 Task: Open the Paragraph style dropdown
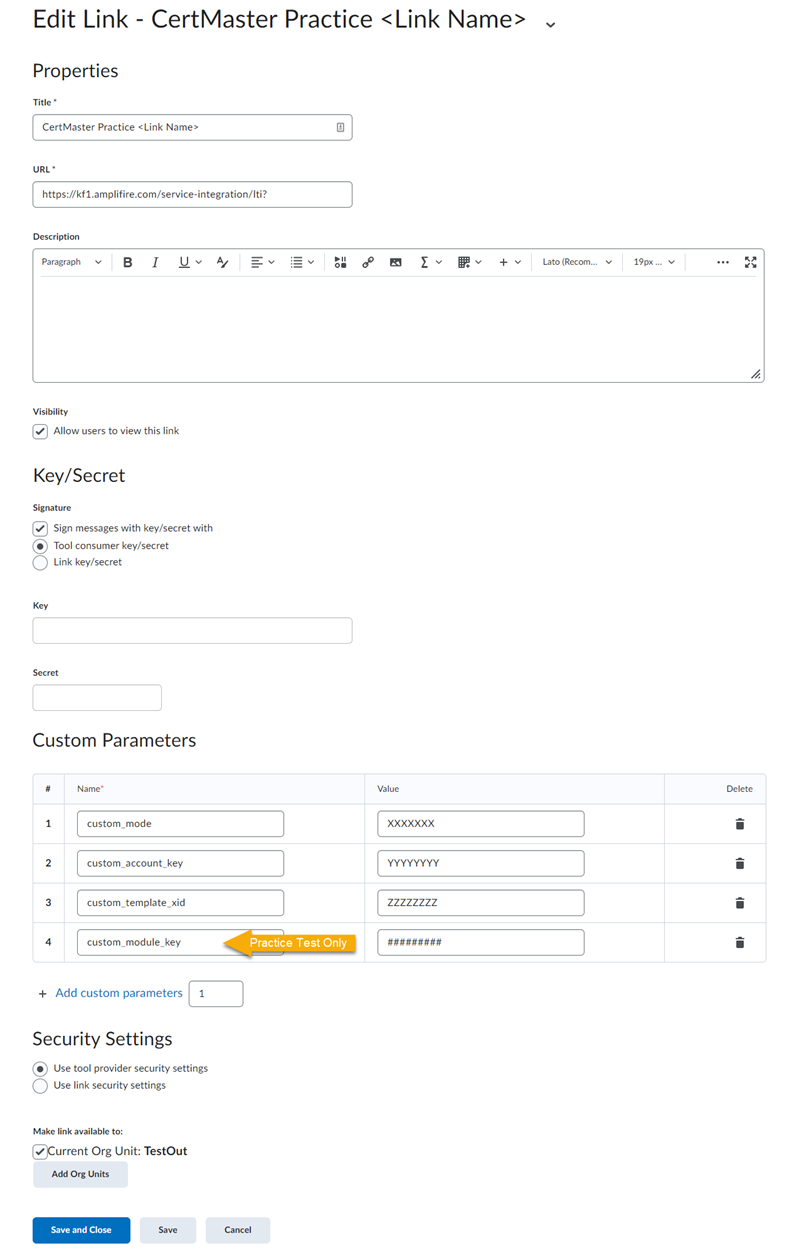[70, 262]
